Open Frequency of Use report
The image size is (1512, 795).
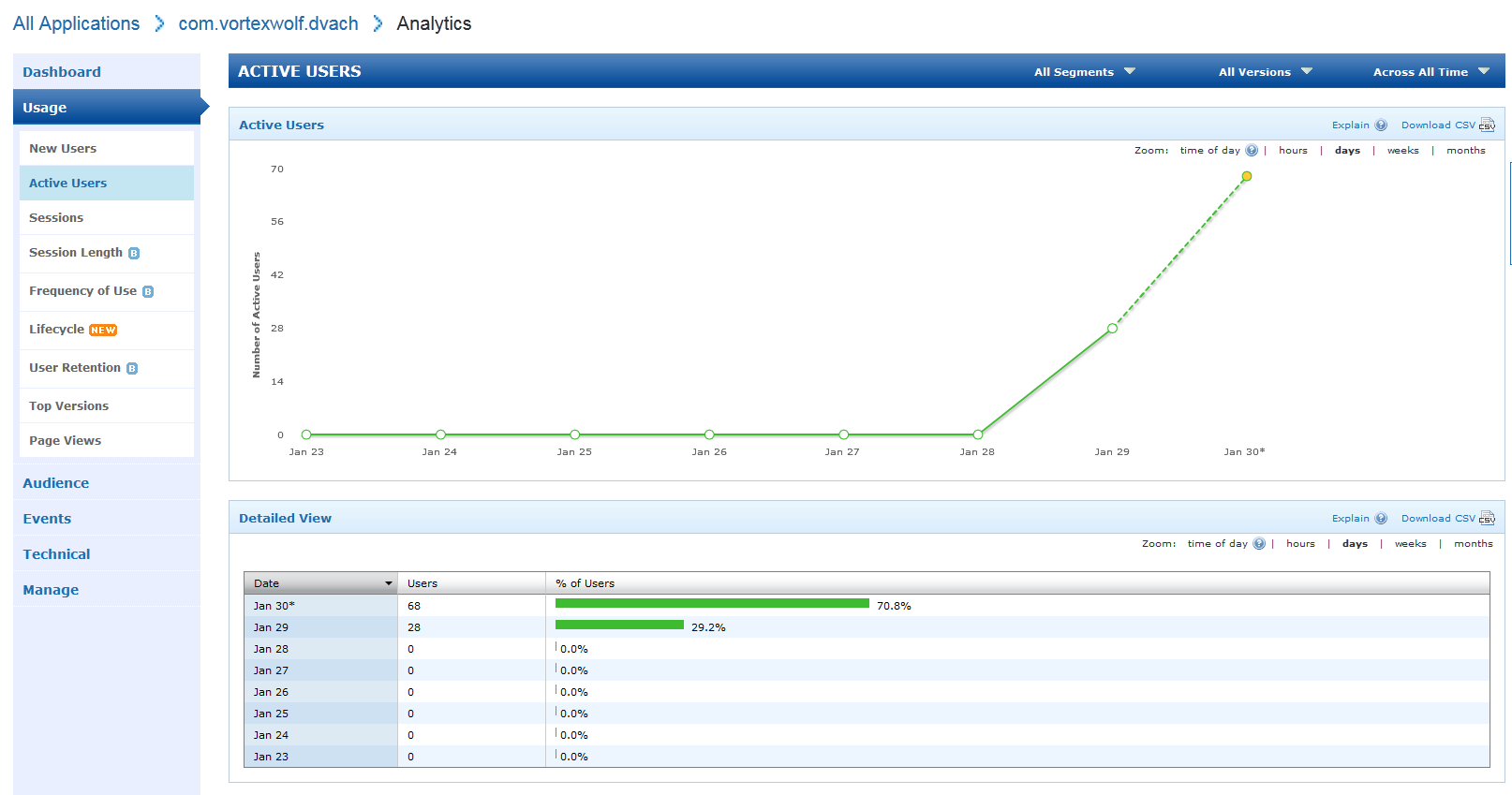(x=106, y=291)
